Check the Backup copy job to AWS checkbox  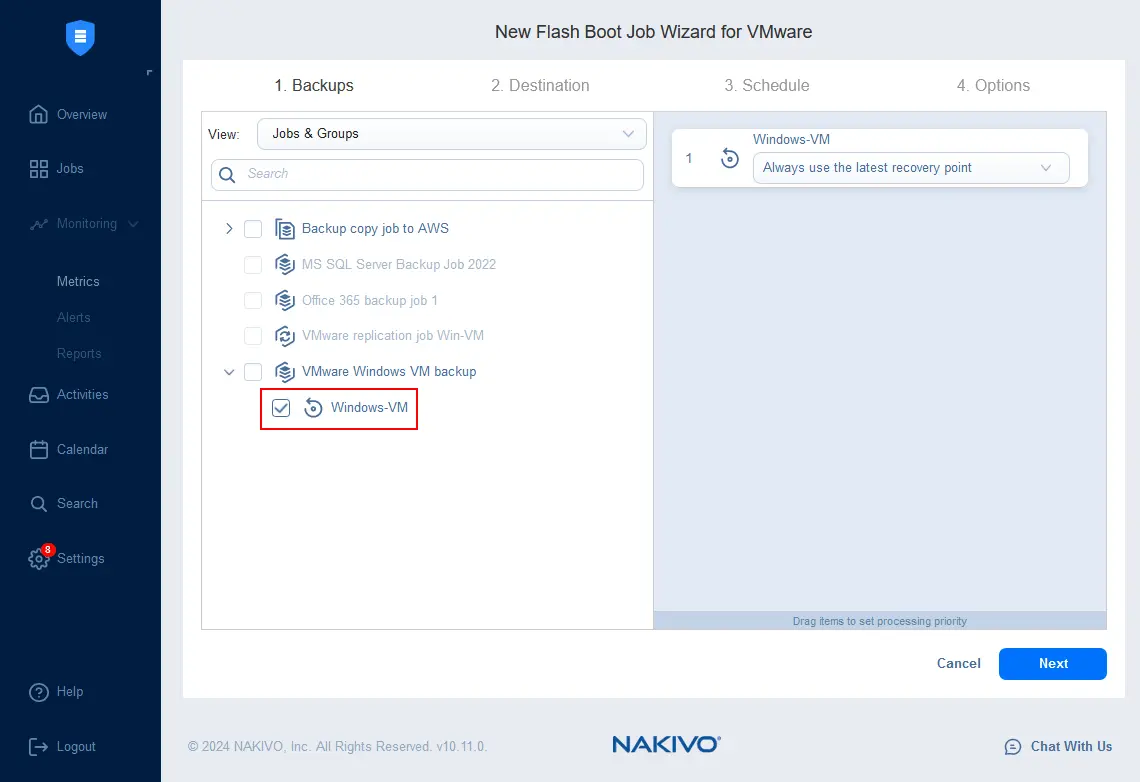(x=253, y=229)
